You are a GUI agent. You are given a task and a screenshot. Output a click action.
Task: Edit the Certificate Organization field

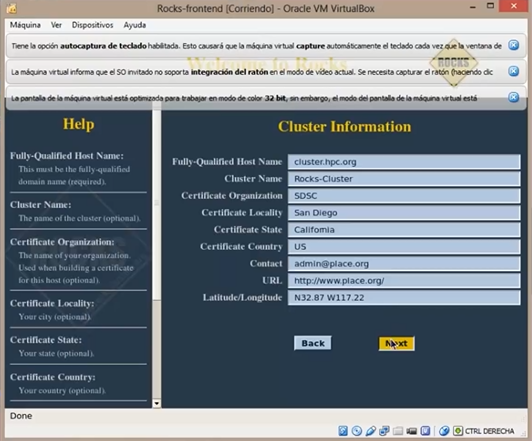404,196
